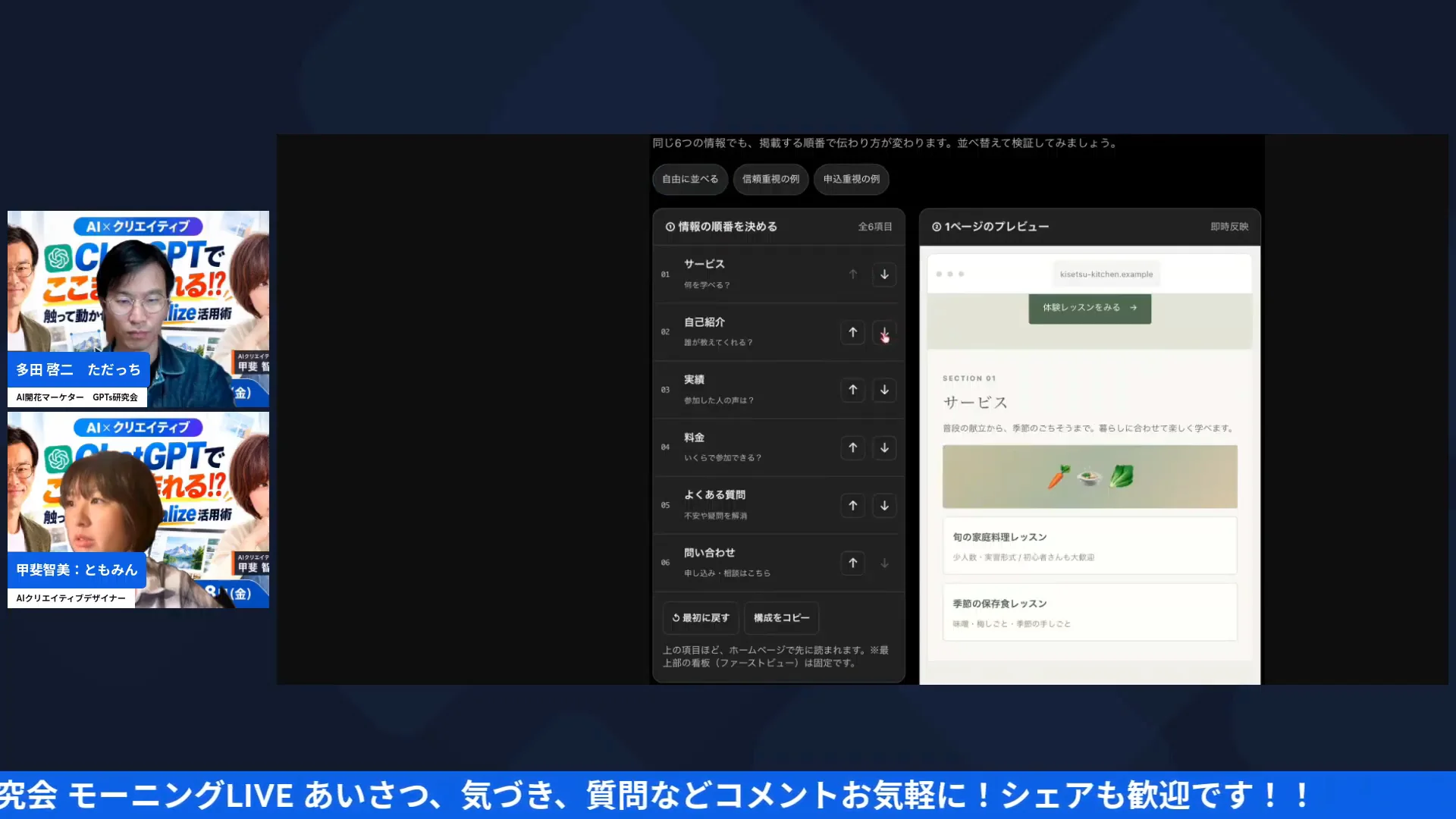Click the 即時反映 label
The image size is (1456, 819).
[x=1229, y=227]
